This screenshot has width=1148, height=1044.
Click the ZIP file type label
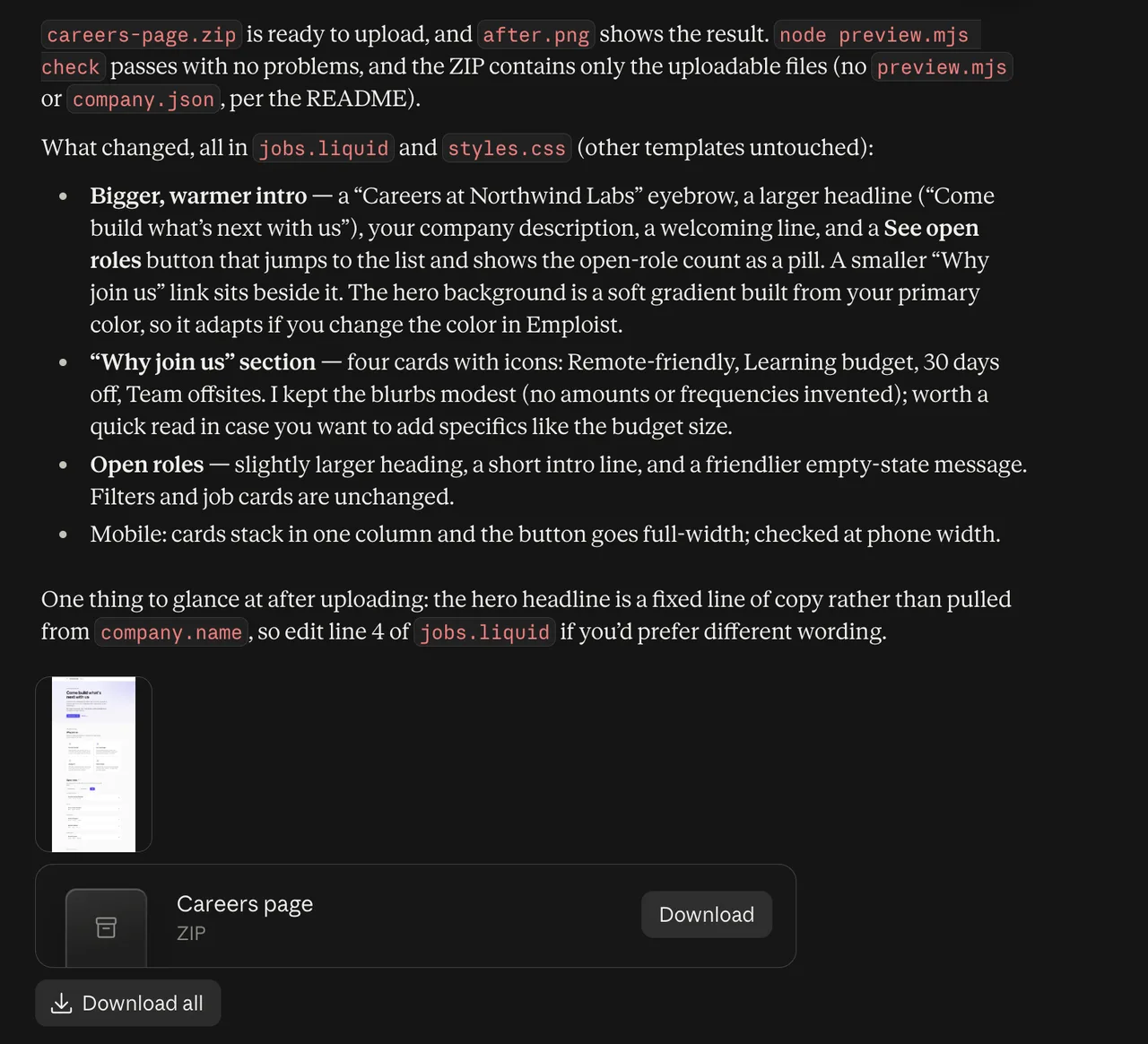click(191, 933)
